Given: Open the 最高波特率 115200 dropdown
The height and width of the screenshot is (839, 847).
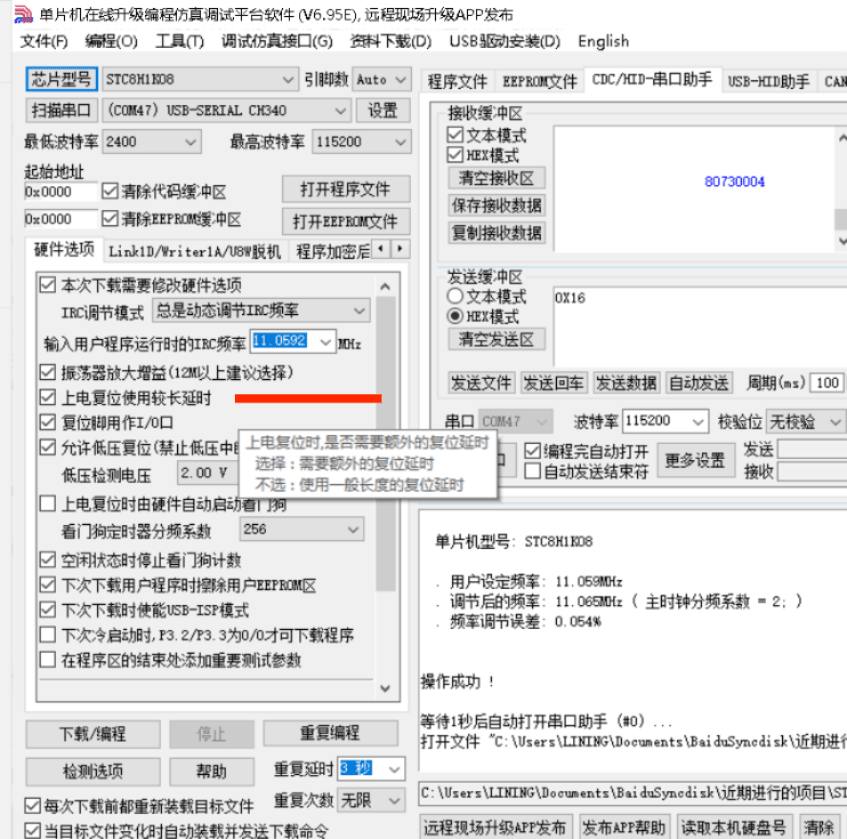Looking at the screenshot, I should click(361, 142).
